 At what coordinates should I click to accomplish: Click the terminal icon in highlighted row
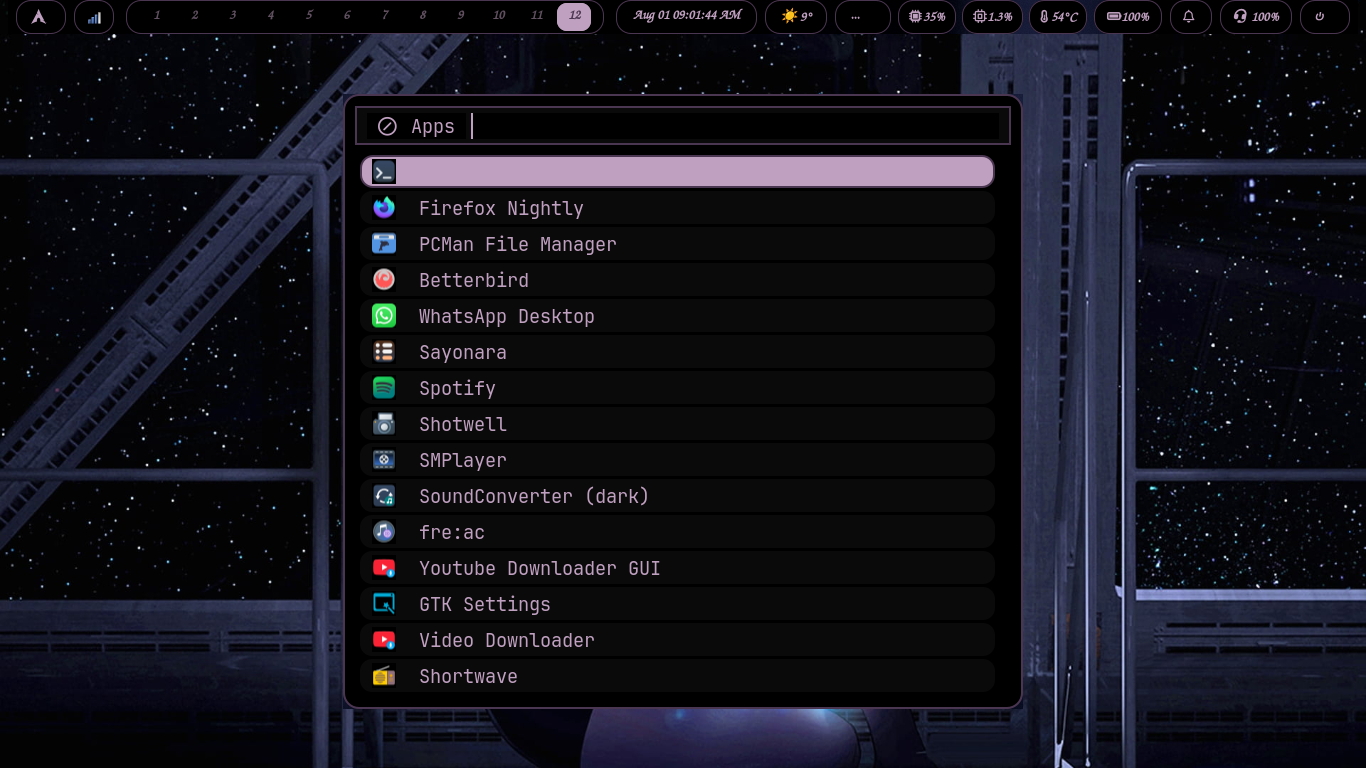(x=384, y=171)
